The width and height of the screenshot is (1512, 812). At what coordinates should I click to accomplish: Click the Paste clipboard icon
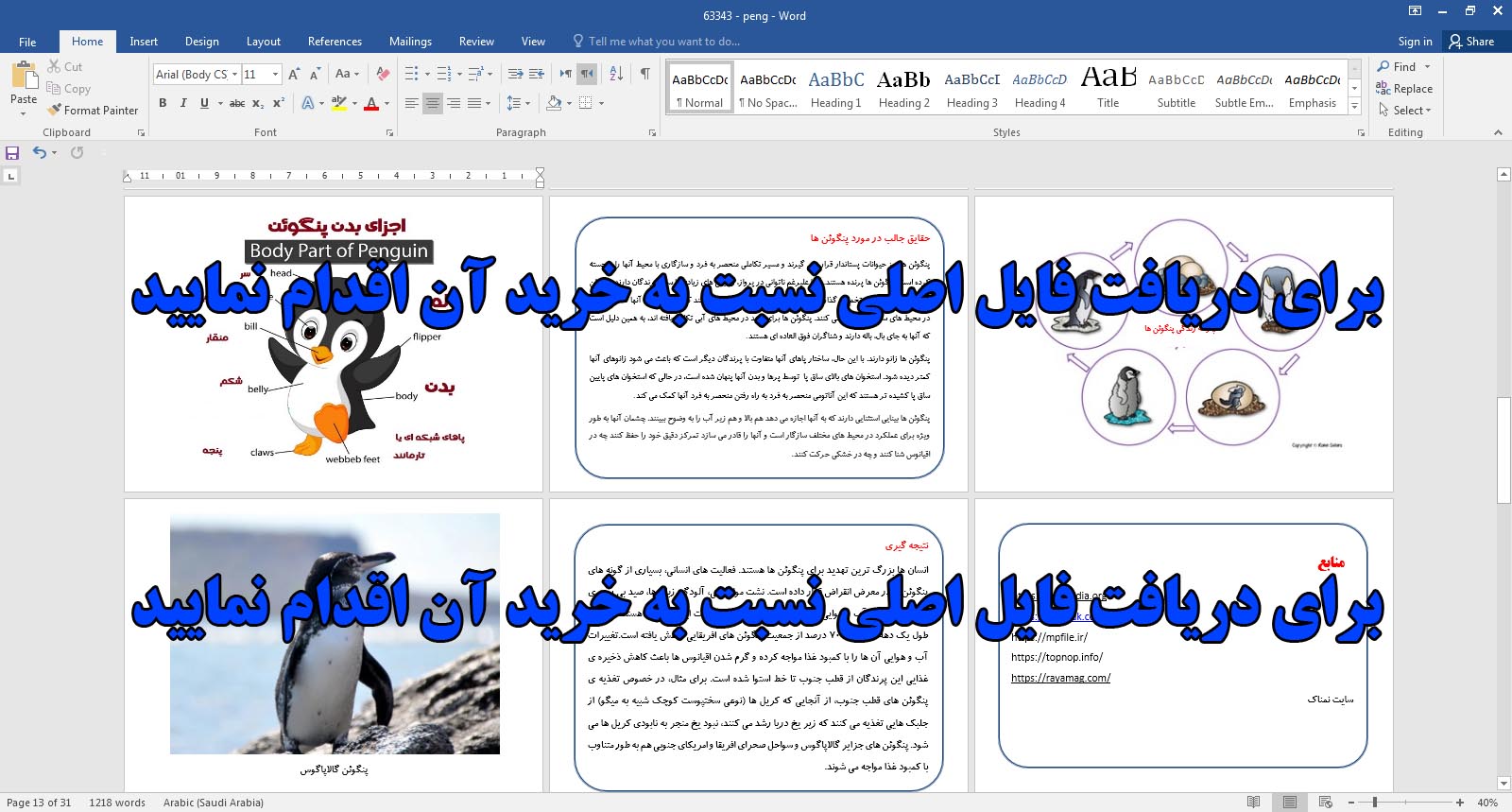click(x=24, y=75)
